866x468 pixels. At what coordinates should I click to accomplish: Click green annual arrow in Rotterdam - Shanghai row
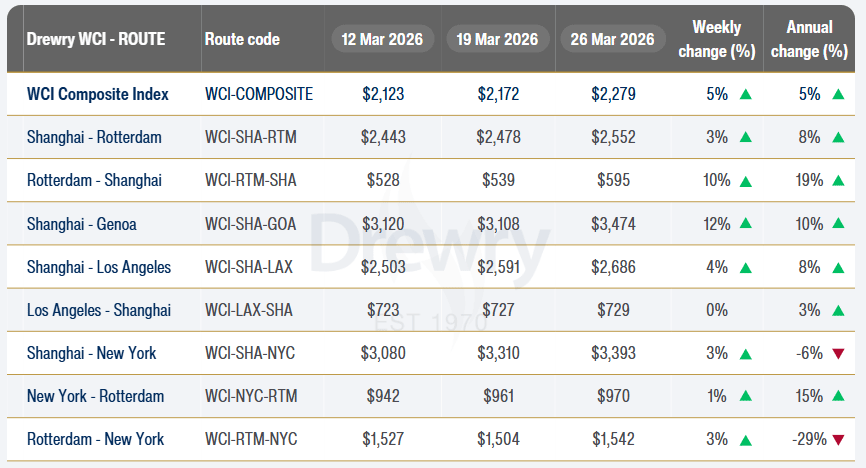(837, 181)
